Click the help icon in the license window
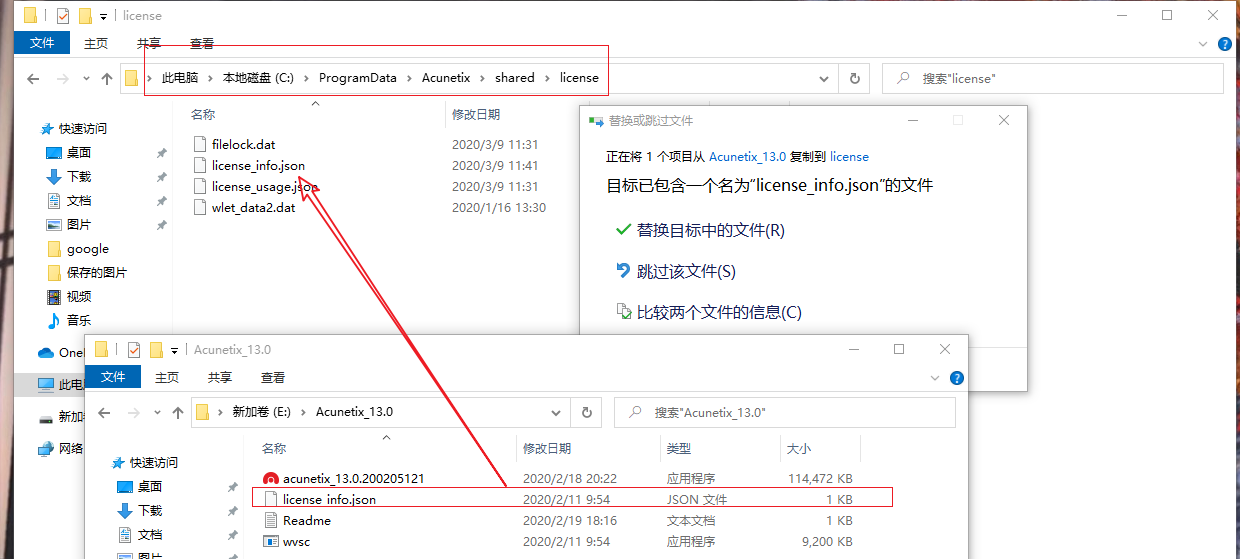1240x559 pixels. [x=1225, y=44]
